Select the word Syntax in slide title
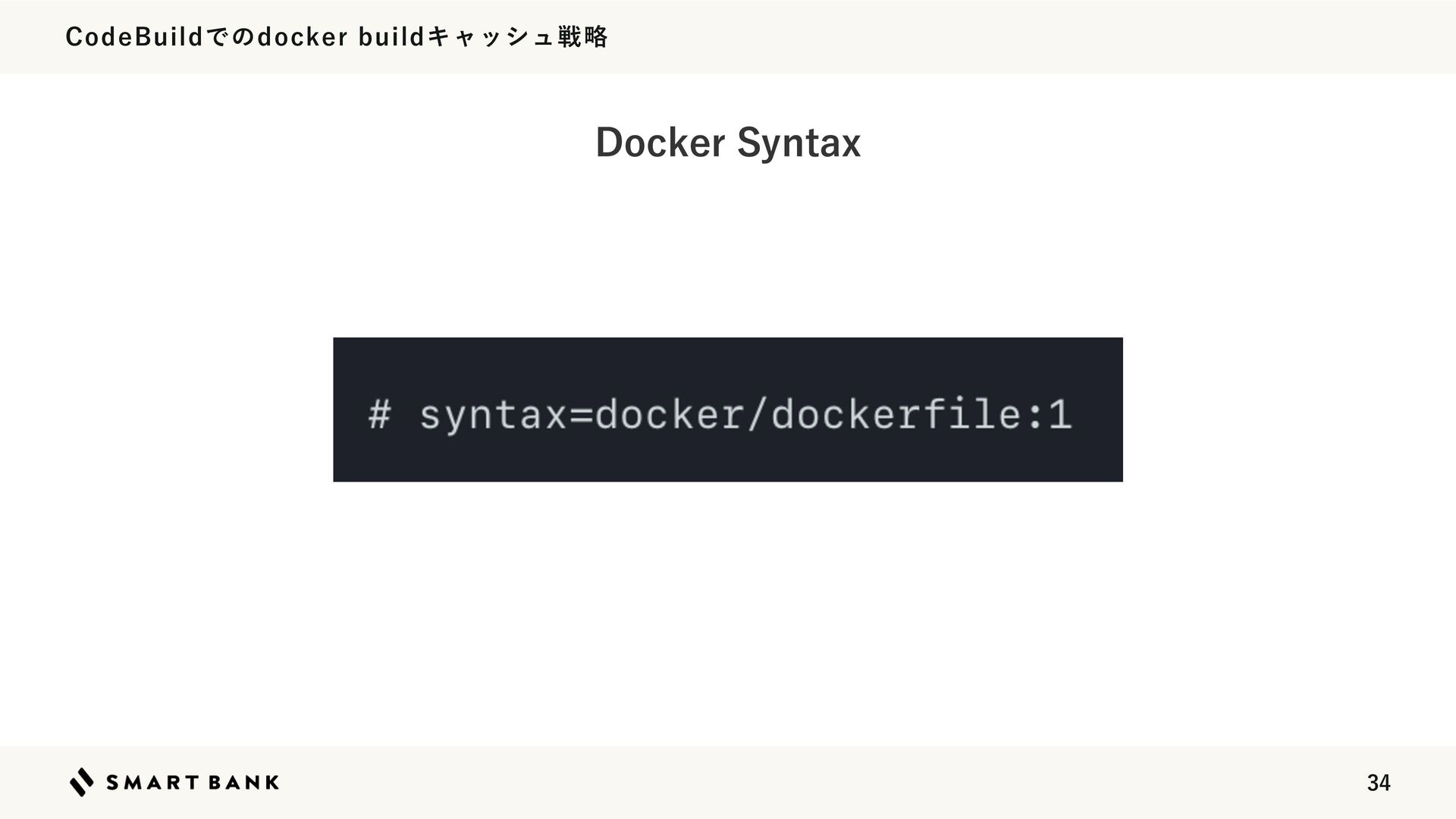The image size is (1456, 819). tap(799, 143)
